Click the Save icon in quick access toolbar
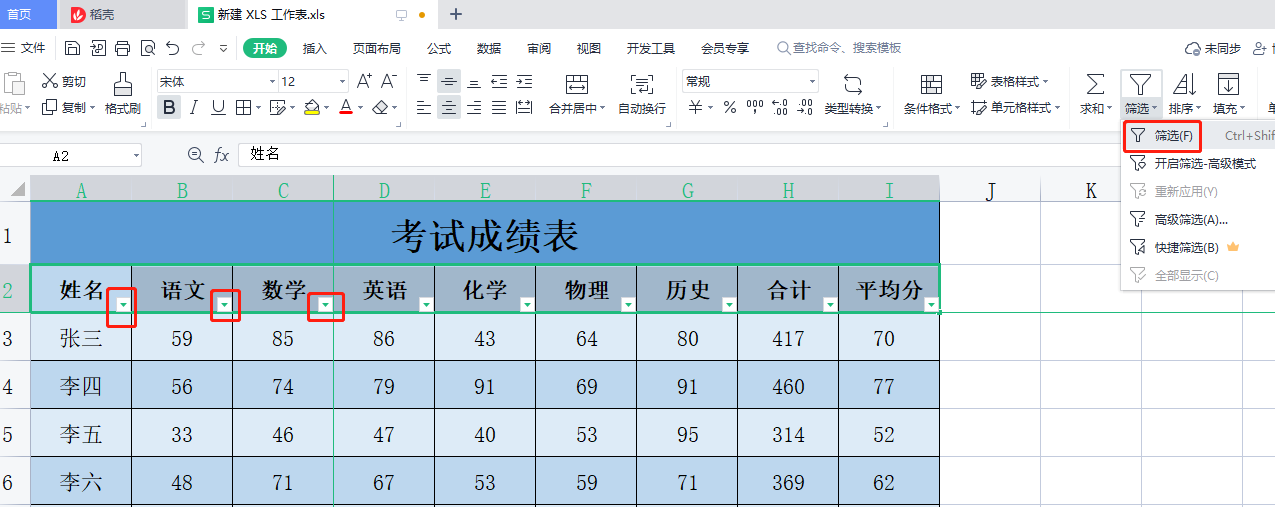Screen dimensions: 1275x507 coord(72,48)
